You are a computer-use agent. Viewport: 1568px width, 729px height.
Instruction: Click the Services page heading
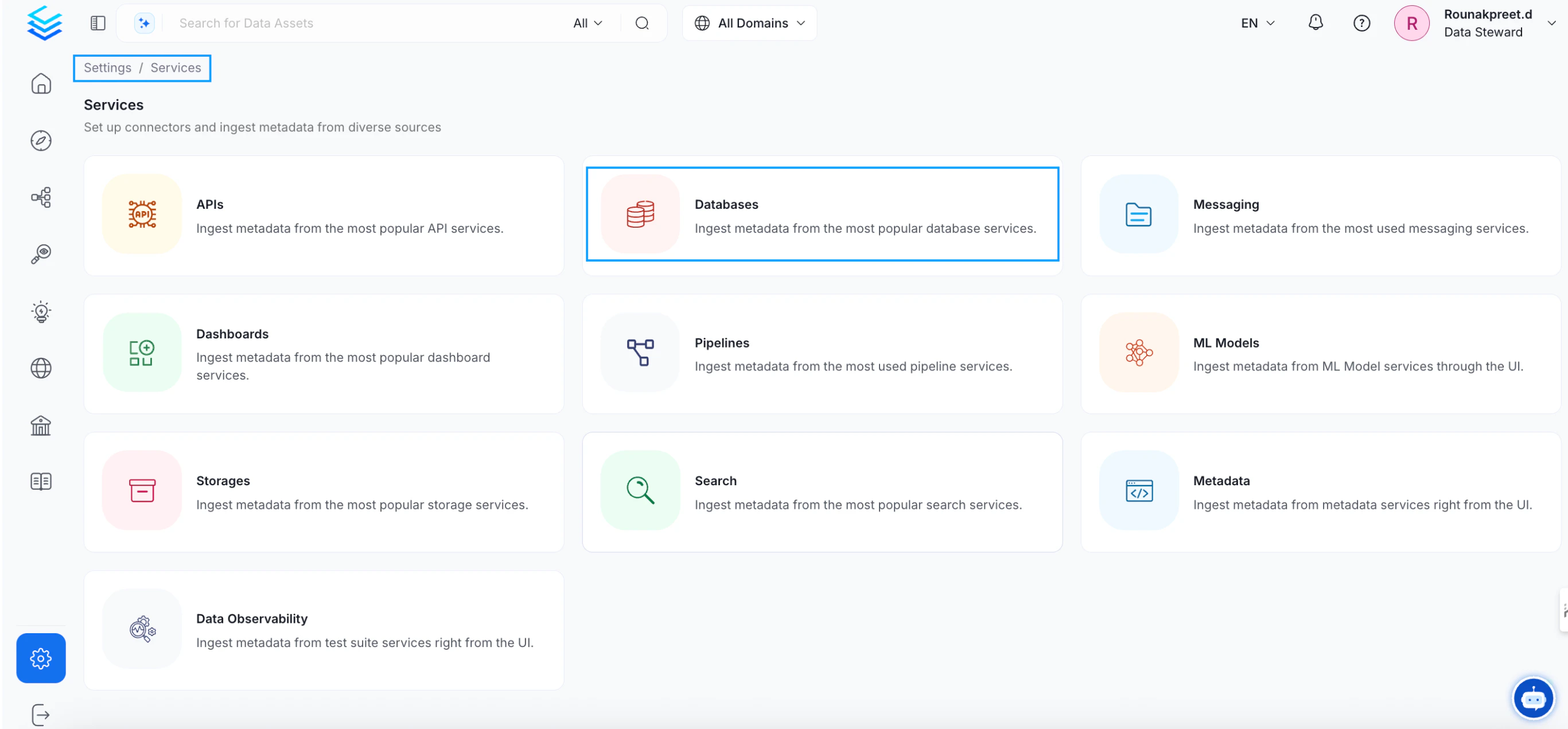(x=114, y=104)
